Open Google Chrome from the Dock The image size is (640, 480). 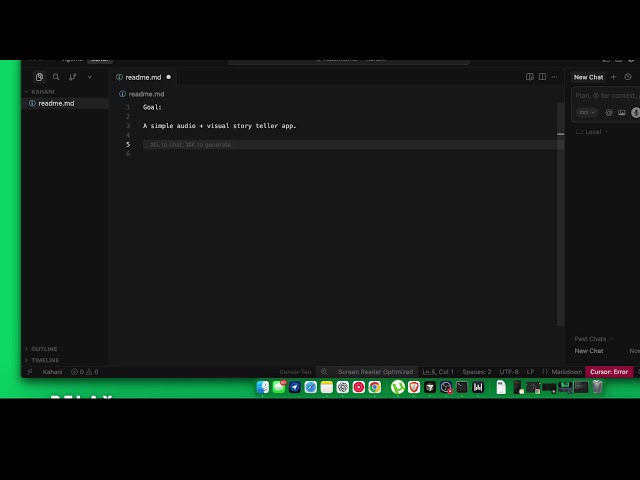coord(374,387)
